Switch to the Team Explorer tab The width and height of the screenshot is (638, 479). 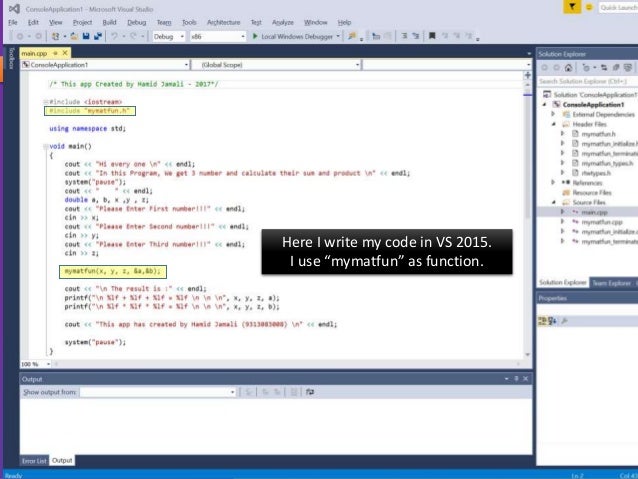click(614, 282)
